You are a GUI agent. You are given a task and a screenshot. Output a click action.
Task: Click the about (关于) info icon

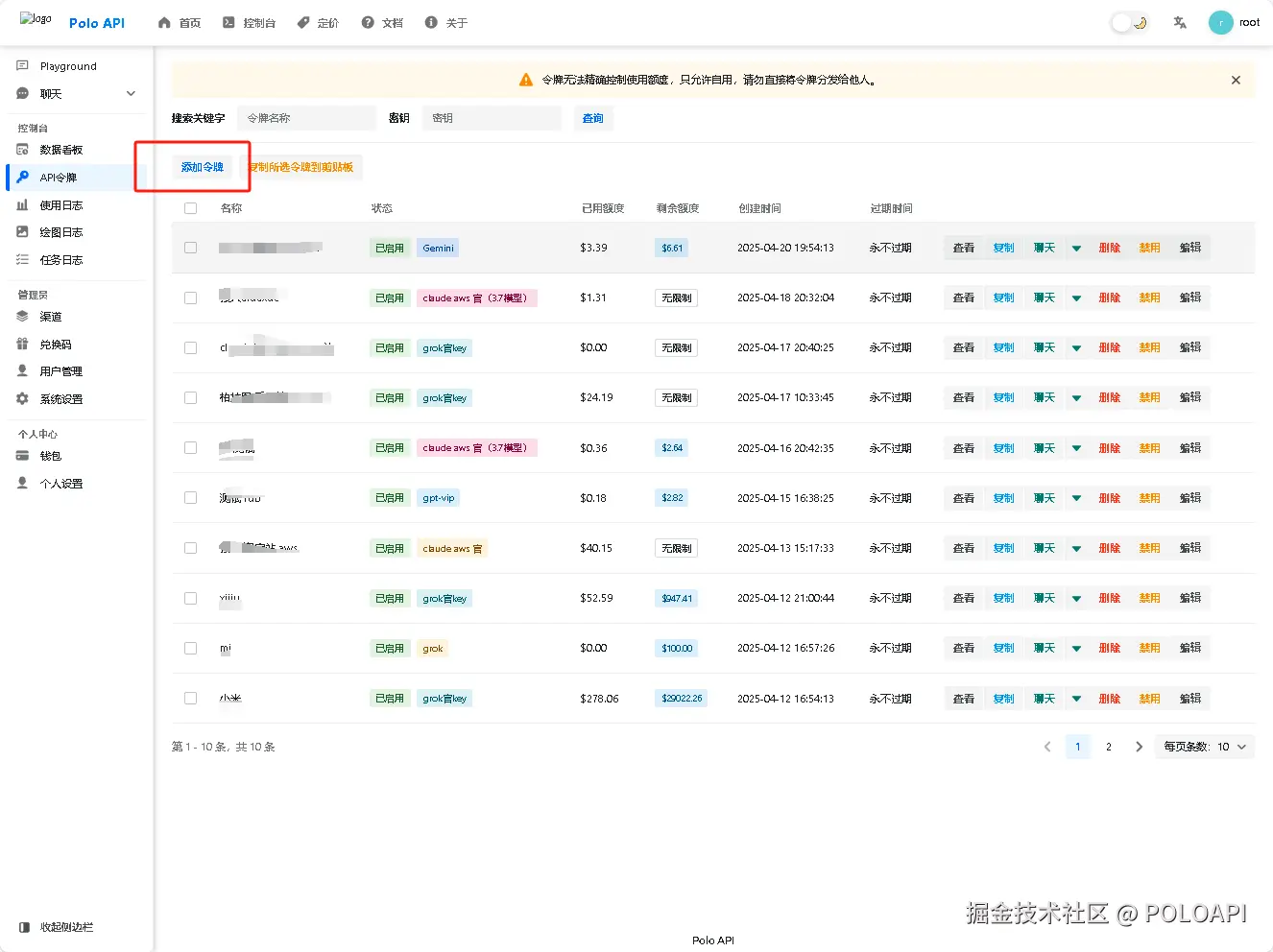tap(431, 22)
